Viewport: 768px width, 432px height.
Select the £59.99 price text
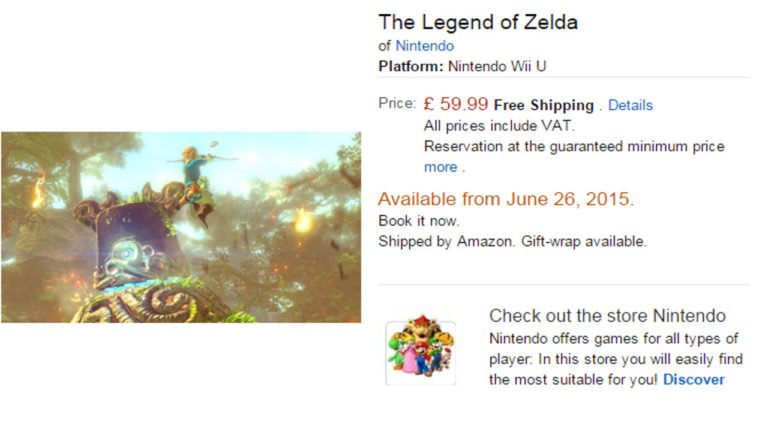(x=456, y=103)
